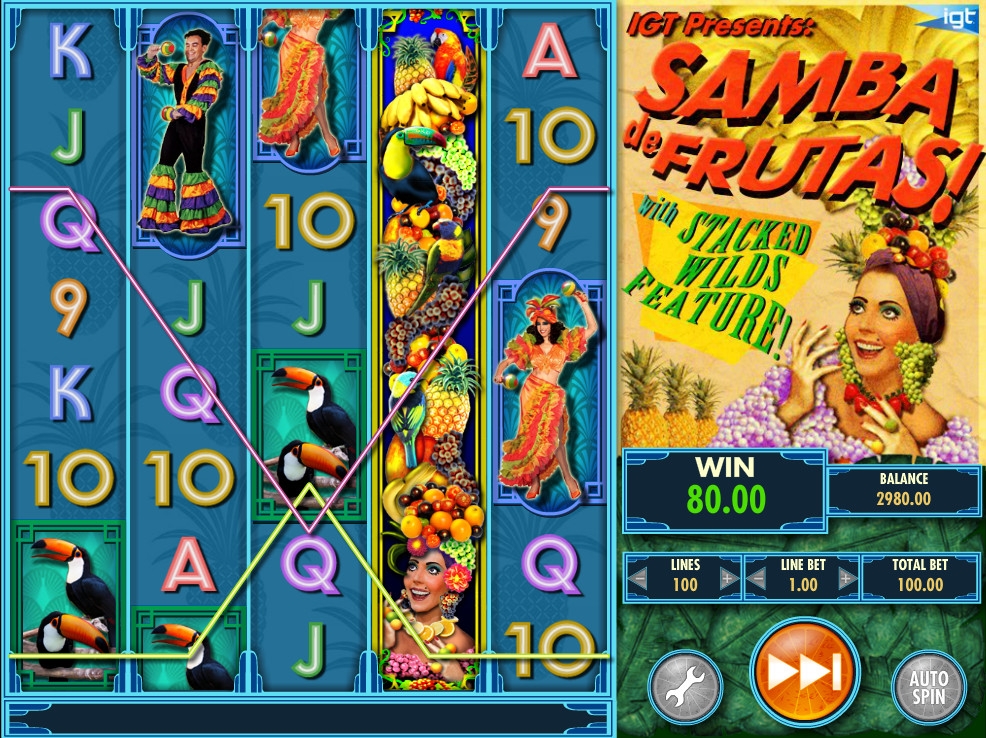Decrease the number of lines
This screenshot has width=986, height=738.
(638, 578)
